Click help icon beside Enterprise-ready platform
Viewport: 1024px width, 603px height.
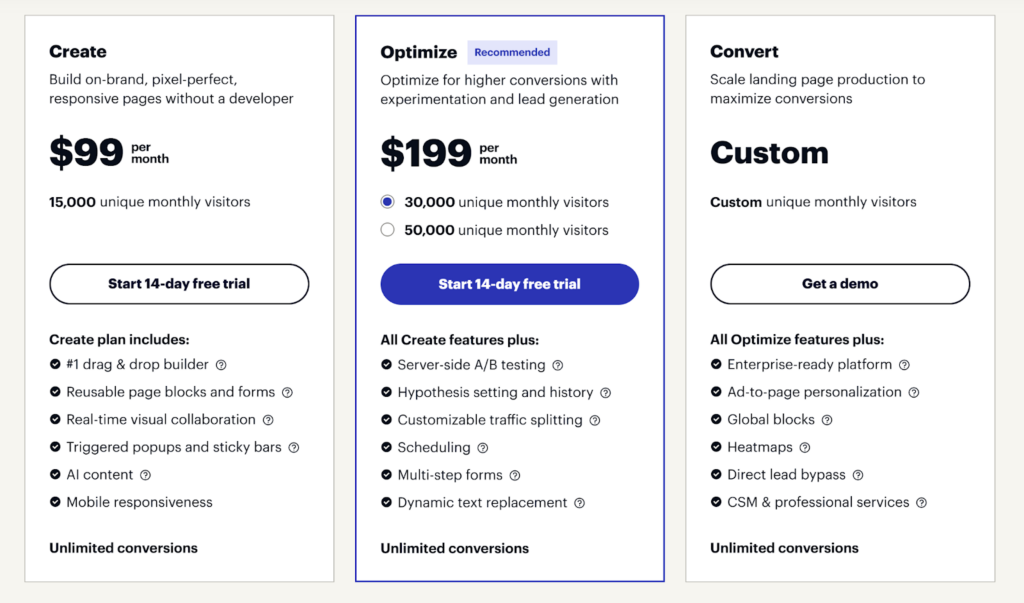(904, 365)
